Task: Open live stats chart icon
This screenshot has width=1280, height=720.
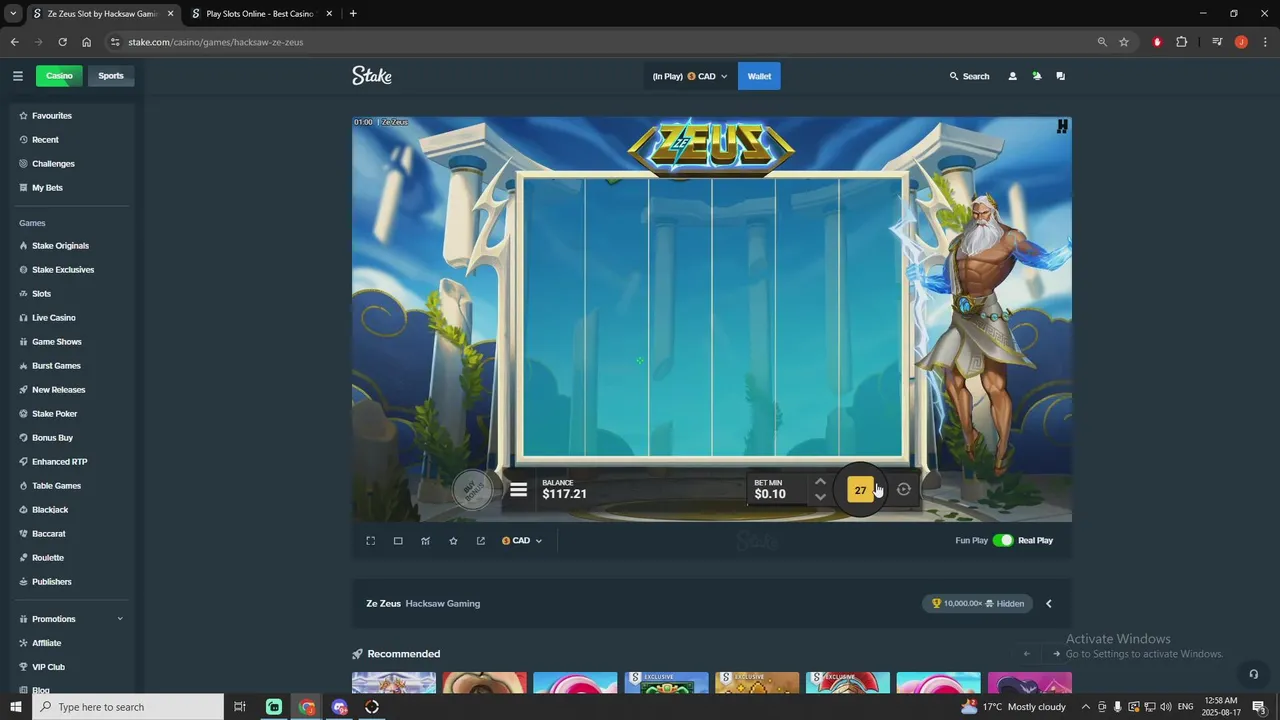Action: coord(426,541)
